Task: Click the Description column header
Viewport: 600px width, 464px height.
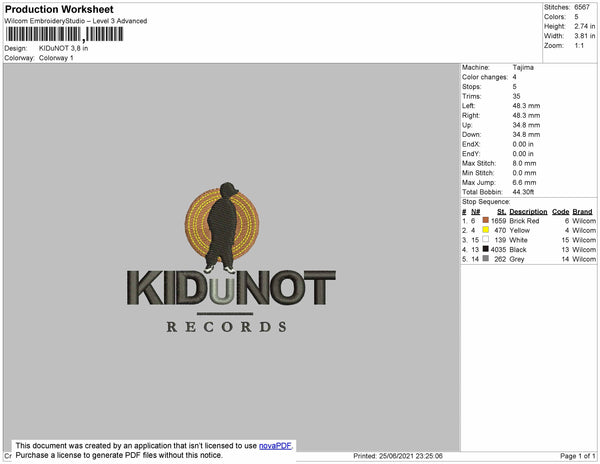Action: 528,212
